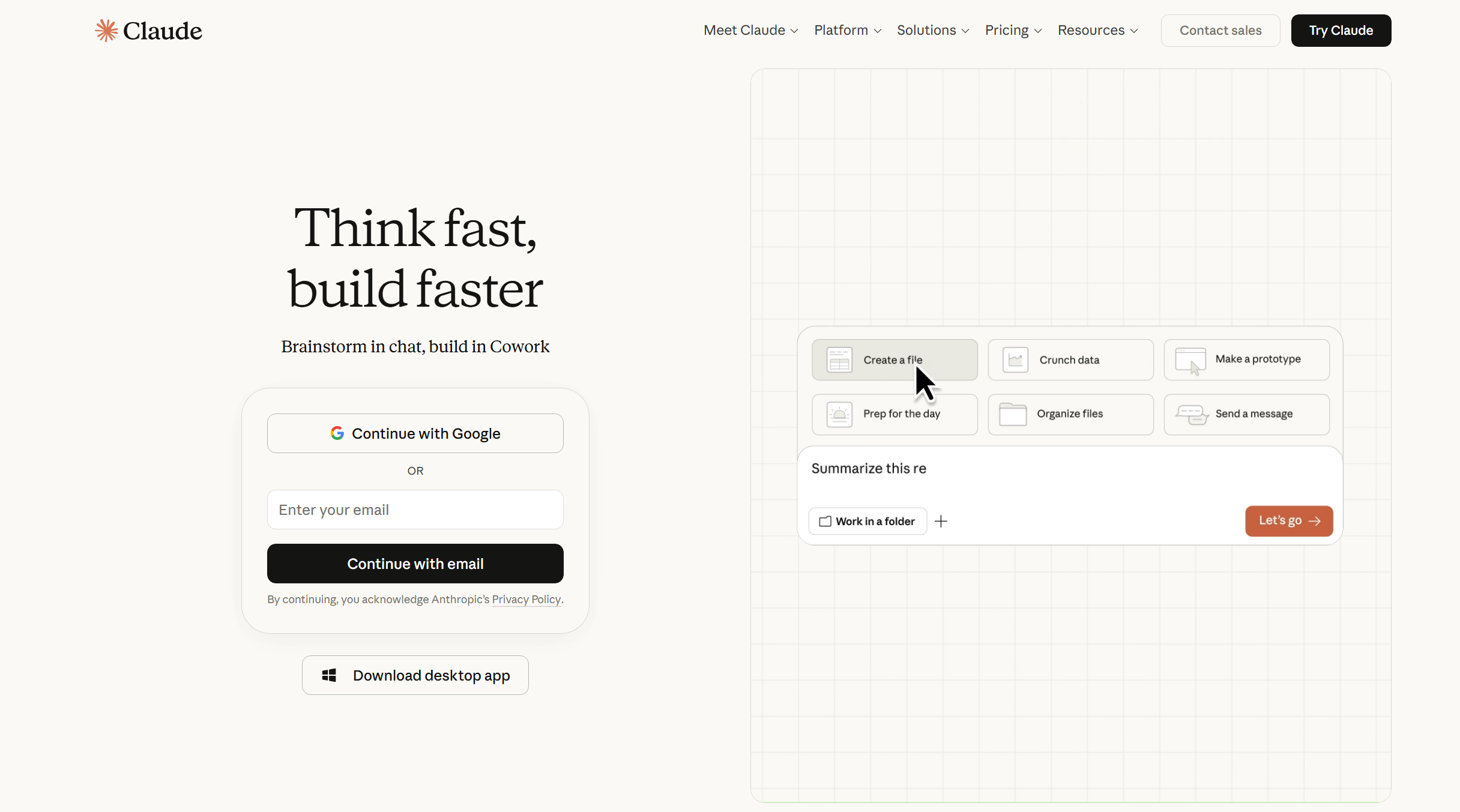1460x812 pixels.
Task: Expand the Solutions menu chevron
Action: pyautogui.click(x=965, y=31)
